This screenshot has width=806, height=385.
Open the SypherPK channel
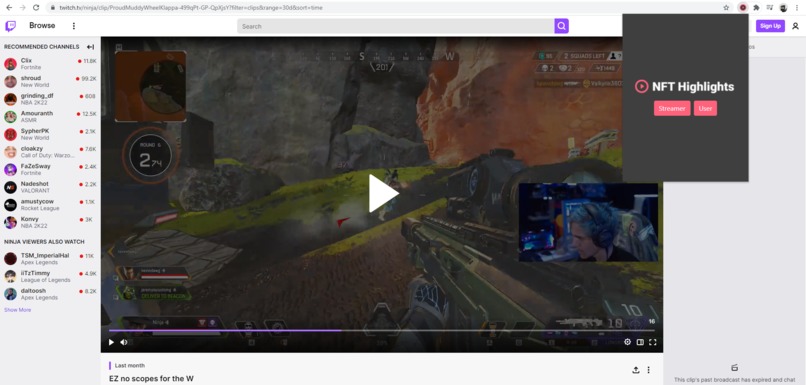pyautogui.click(x=50, y=135)
